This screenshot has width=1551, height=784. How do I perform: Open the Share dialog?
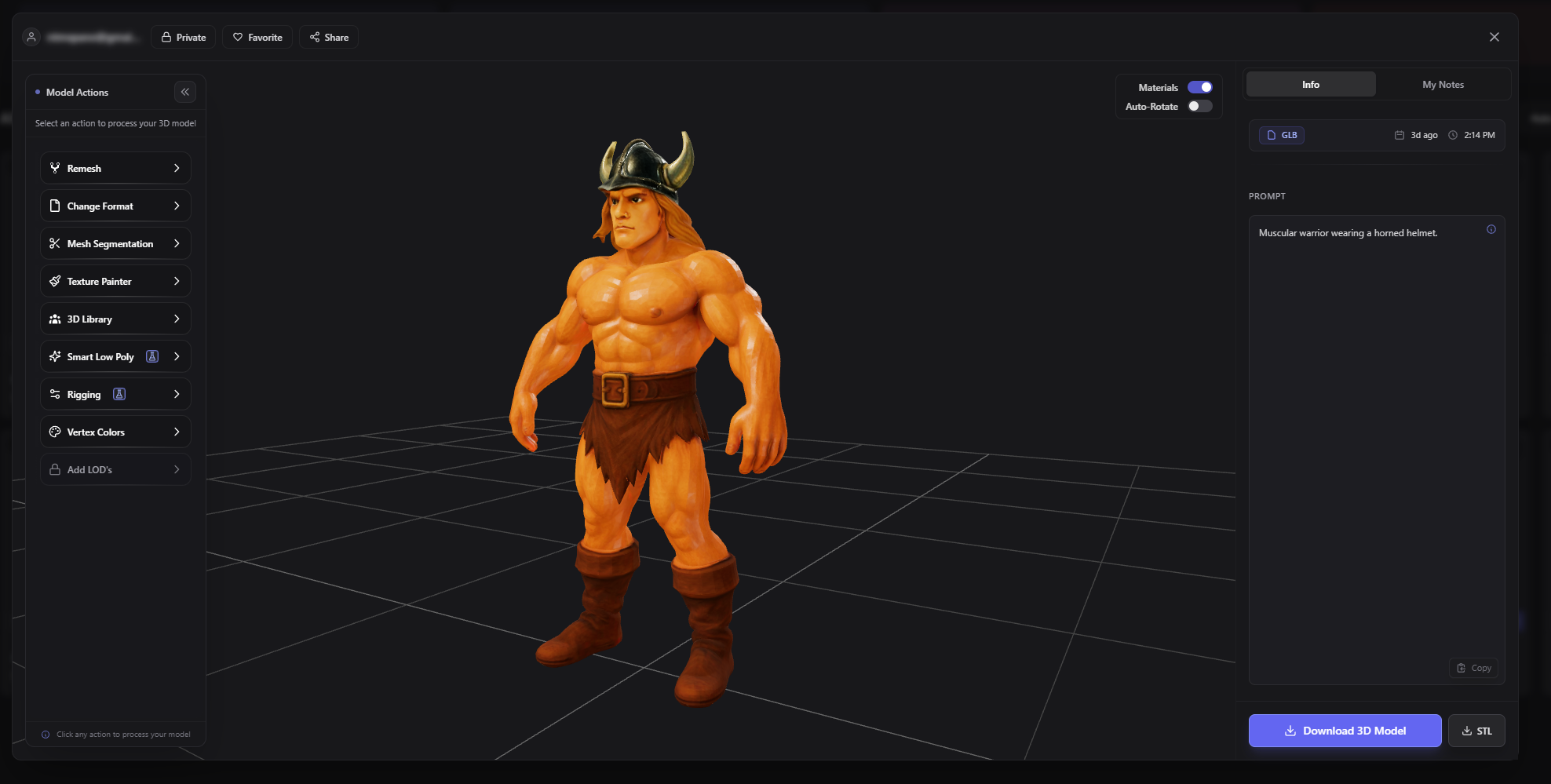[x=328, y=37]
